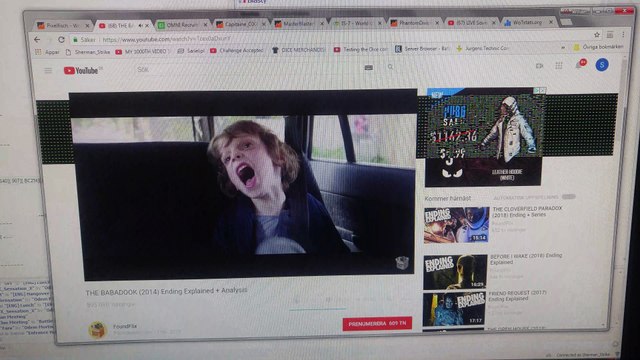This screenshot has height=360, width=640.
Task: Open the FoundFlix channel avatar
Action: (98, 330)
